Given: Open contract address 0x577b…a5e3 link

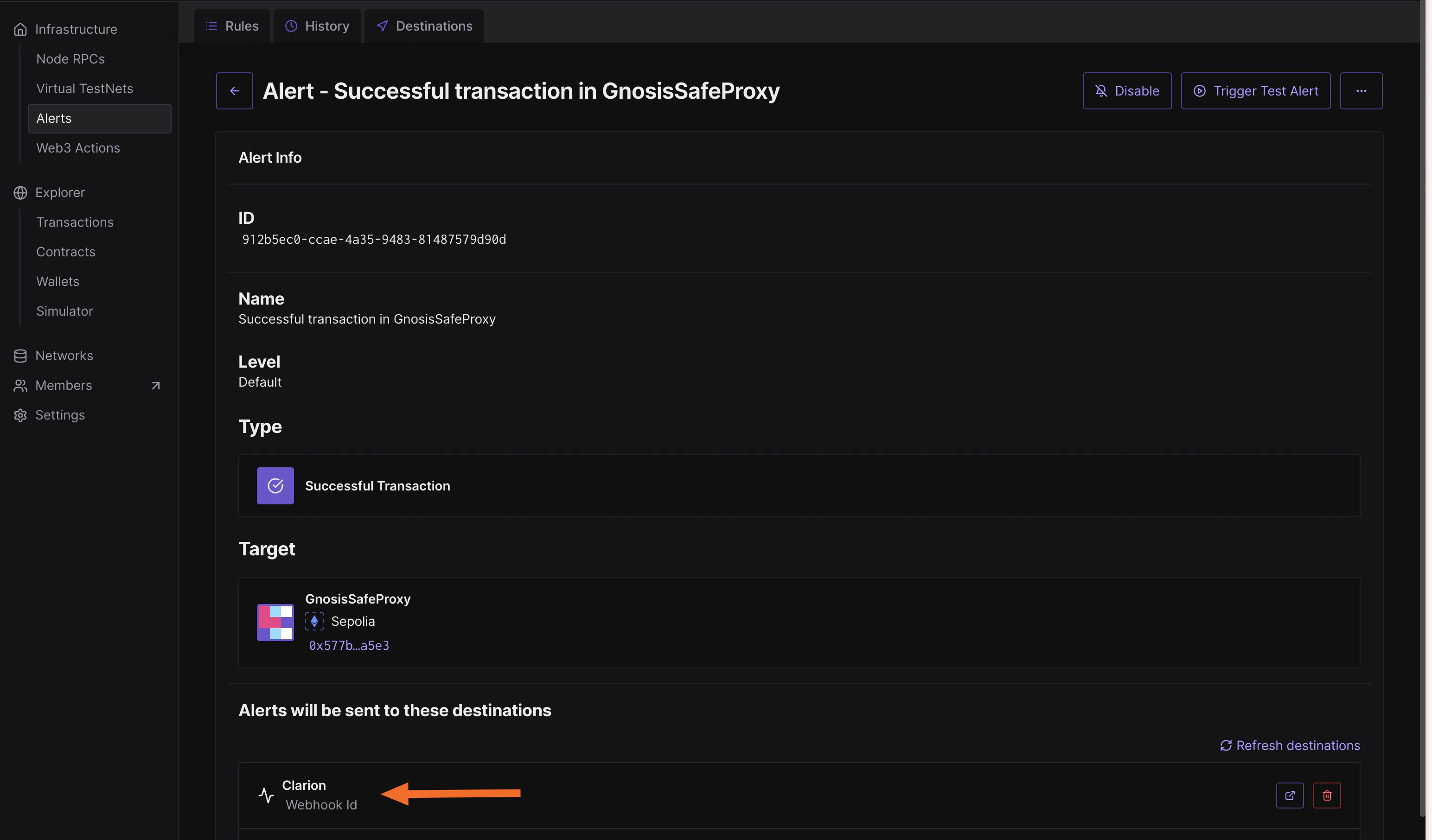Looking at the screenshot, I should click(349, 646).
